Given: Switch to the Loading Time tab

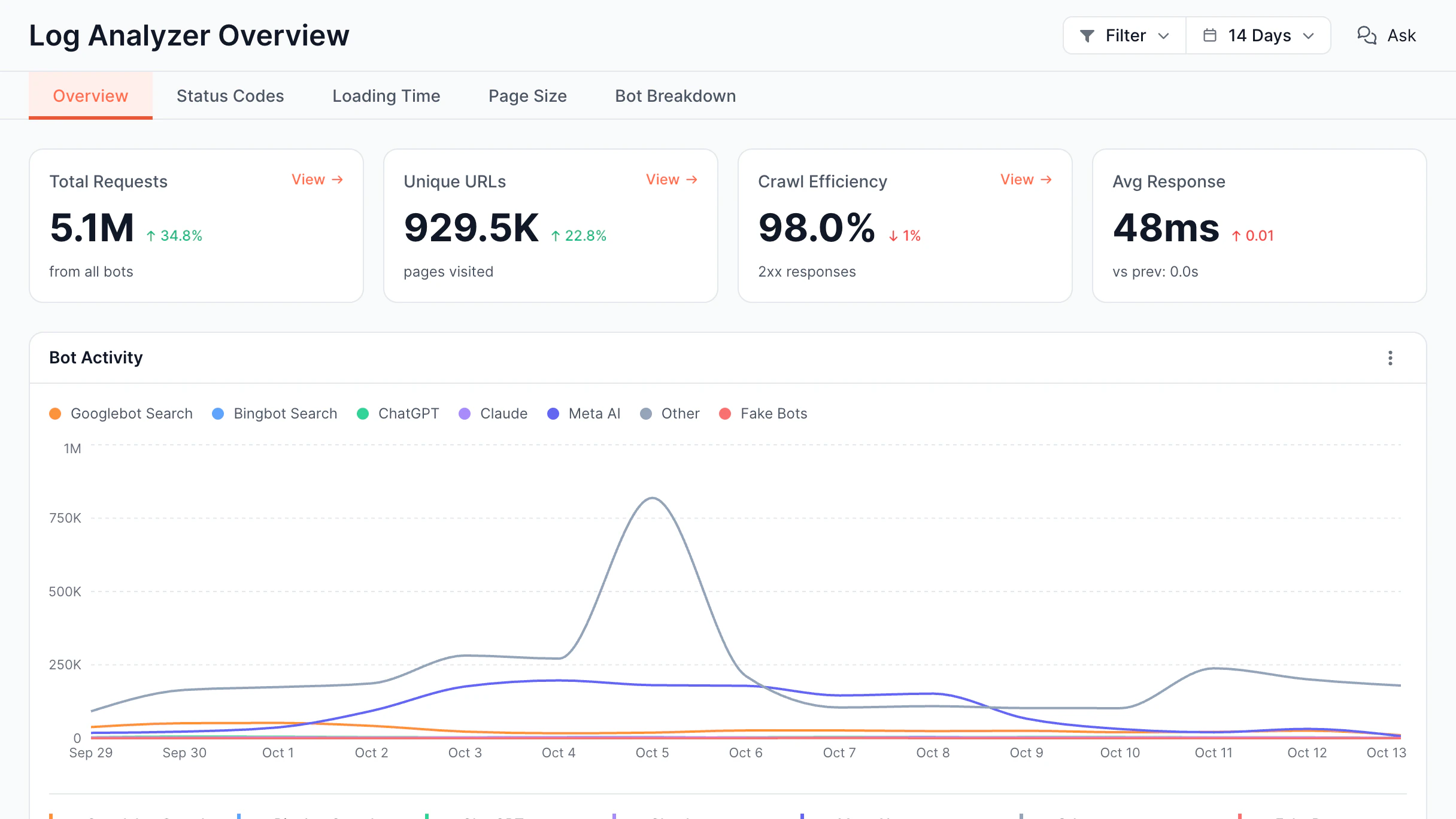Looking at the screenshot, I should 386,96.
